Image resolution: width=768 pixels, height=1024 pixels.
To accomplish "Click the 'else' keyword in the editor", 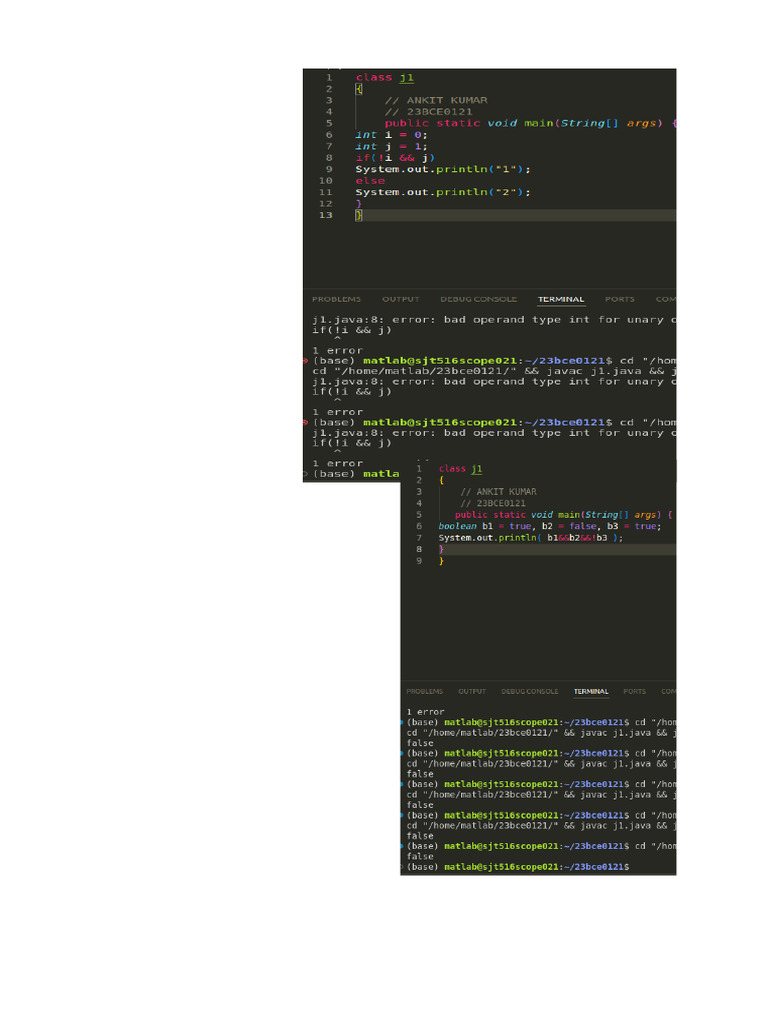I will coord(370,181).
